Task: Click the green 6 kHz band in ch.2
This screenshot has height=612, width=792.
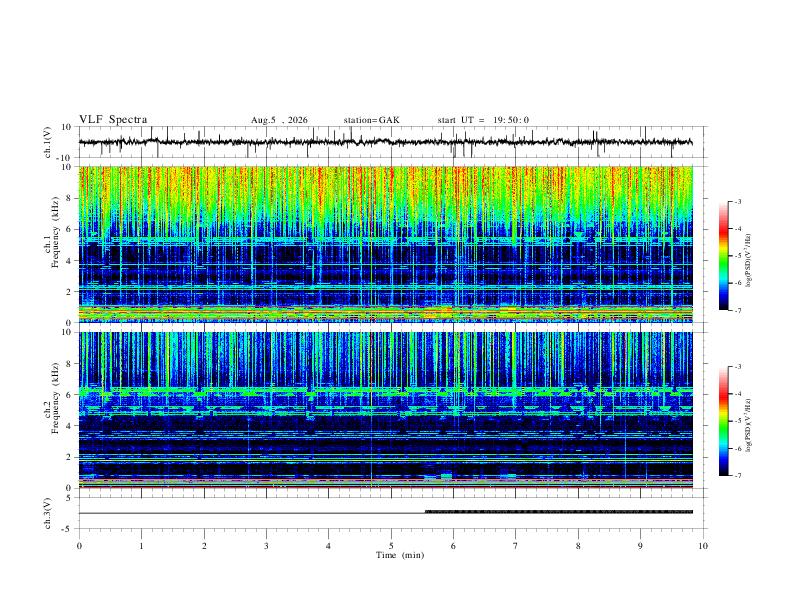Action: (385, 391)
